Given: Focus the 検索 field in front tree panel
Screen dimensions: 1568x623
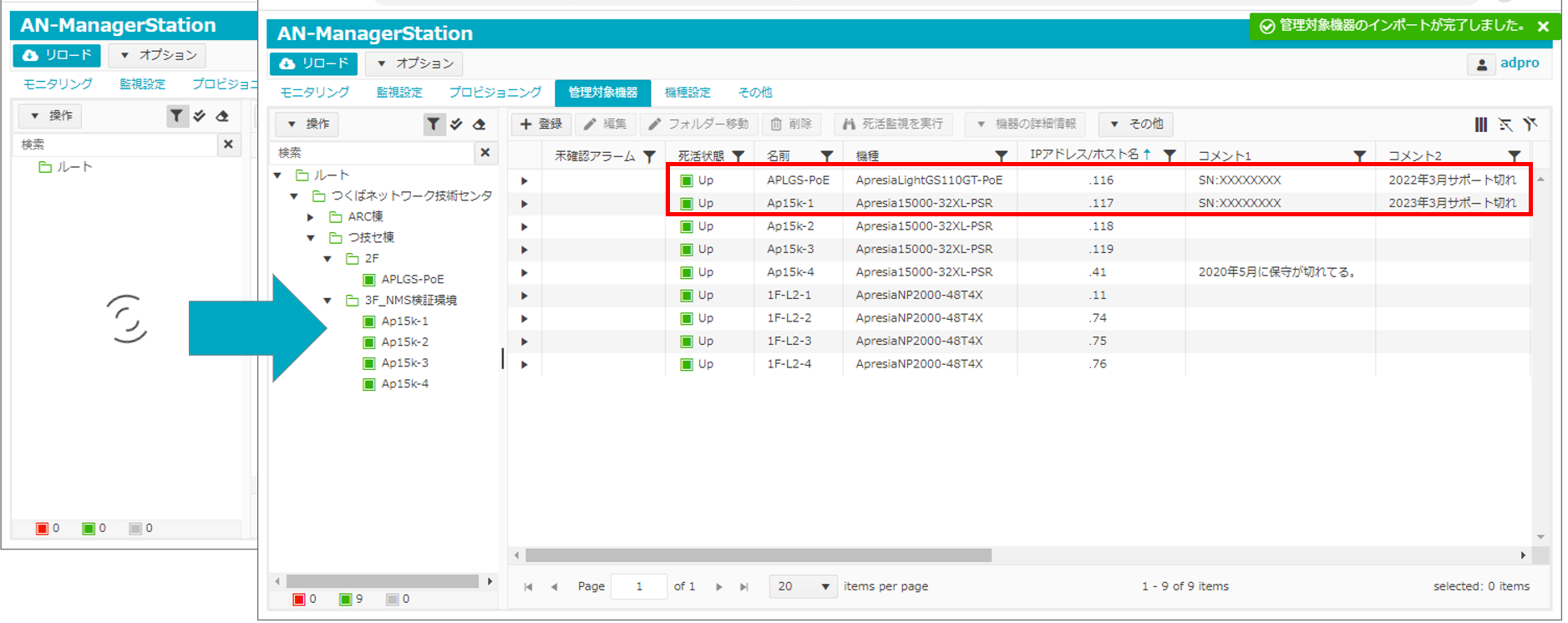Looking at the screenshot, I should tap(373, 153).
